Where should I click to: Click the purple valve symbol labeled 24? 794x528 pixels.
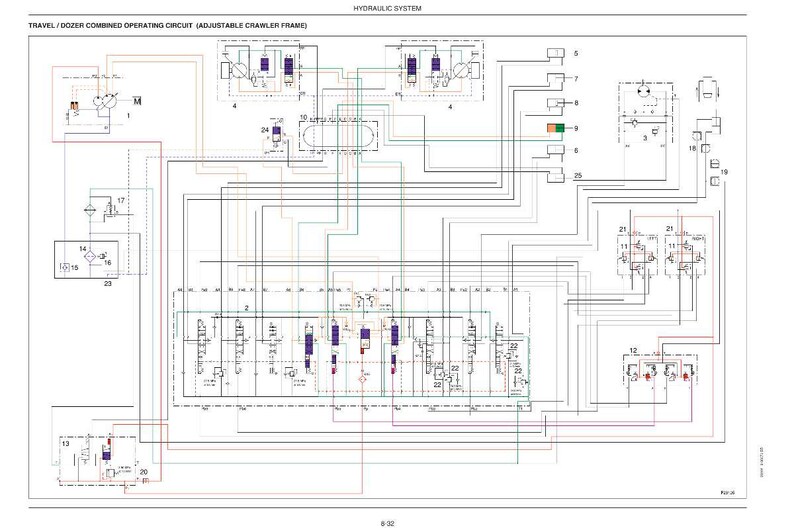point(276,133)
